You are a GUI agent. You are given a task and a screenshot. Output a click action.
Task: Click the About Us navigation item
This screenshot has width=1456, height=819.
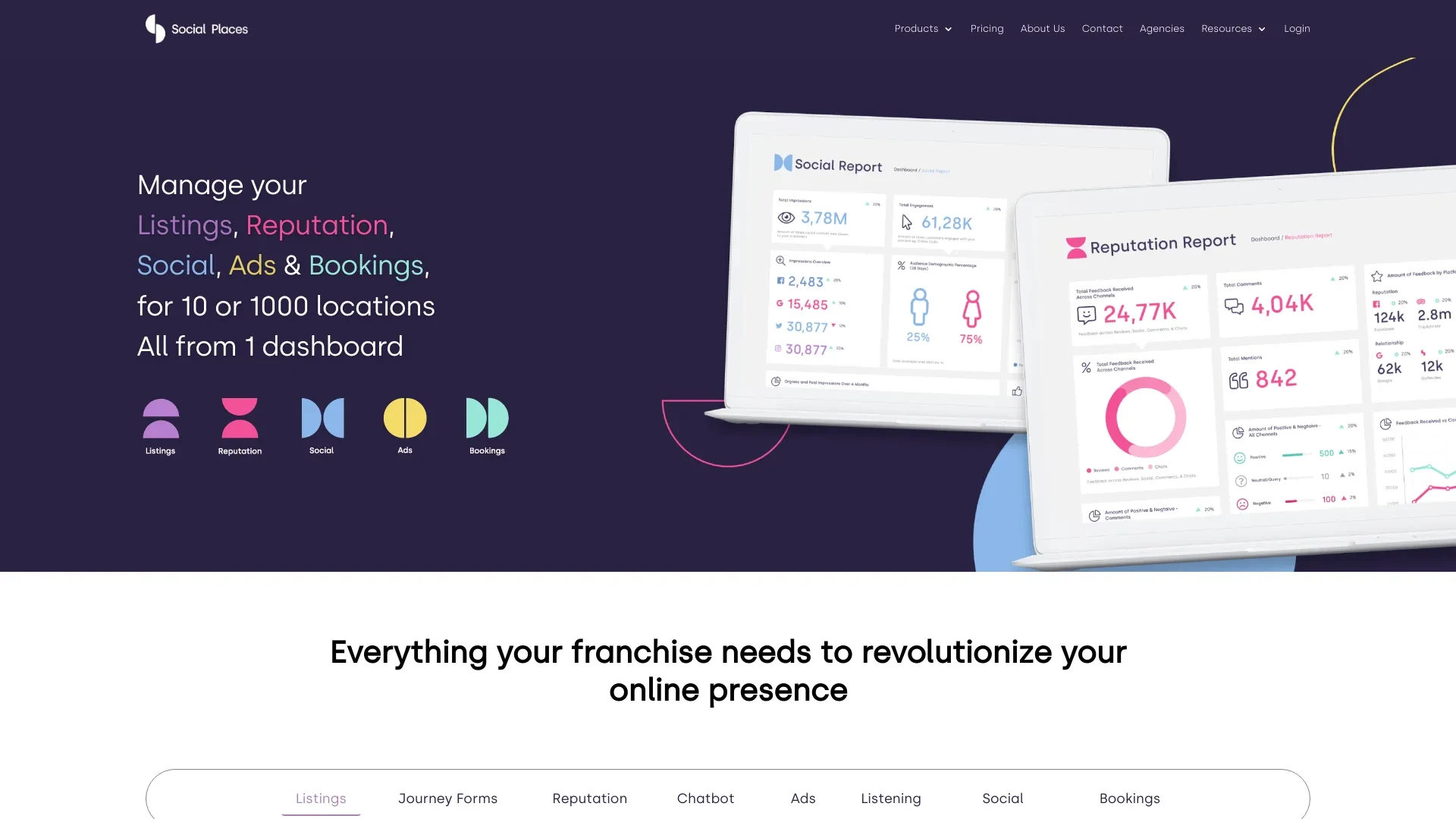[x=1042, y=28]
